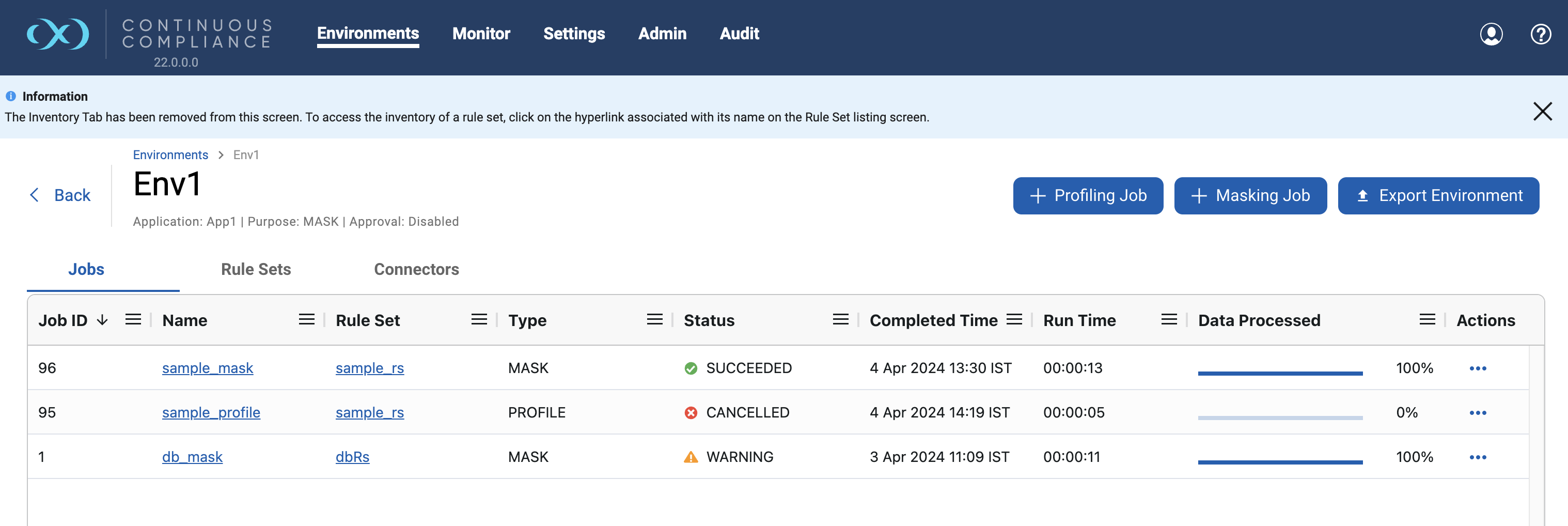Open the Data Processed column menu
Image resolution: width=1568 pixels, height=526 pixels.
pos(1427,320)
